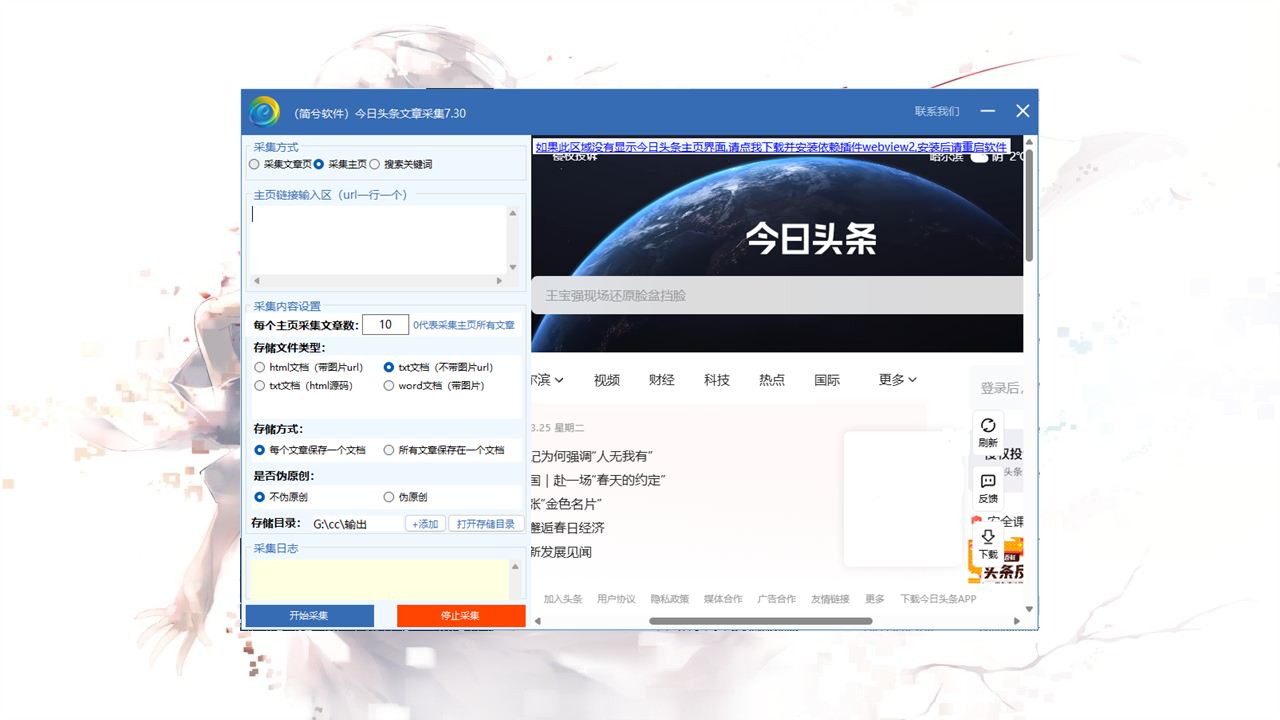
Task: Open the 财经 news tab
Action: [661, 380]
